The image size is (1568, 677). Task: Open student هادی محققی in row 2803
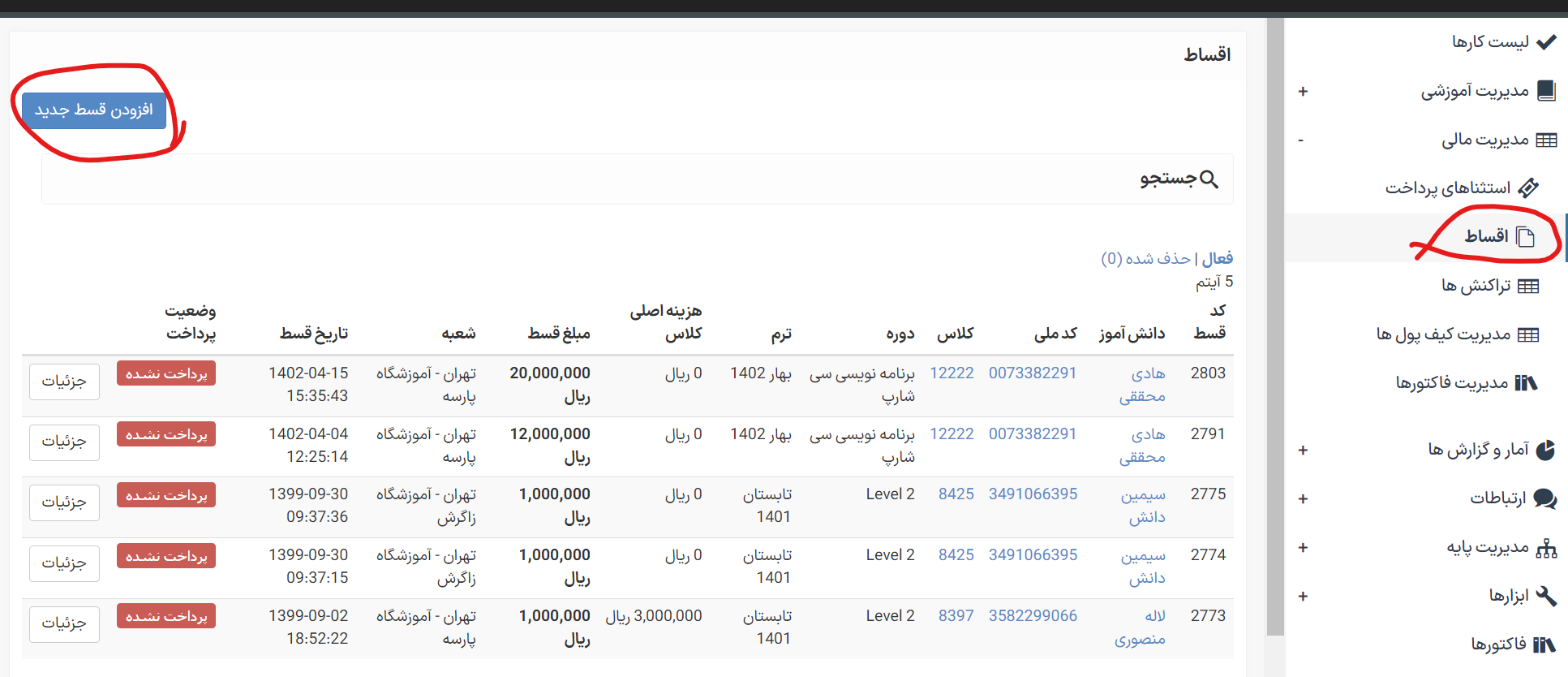[x=1142, y=385]
